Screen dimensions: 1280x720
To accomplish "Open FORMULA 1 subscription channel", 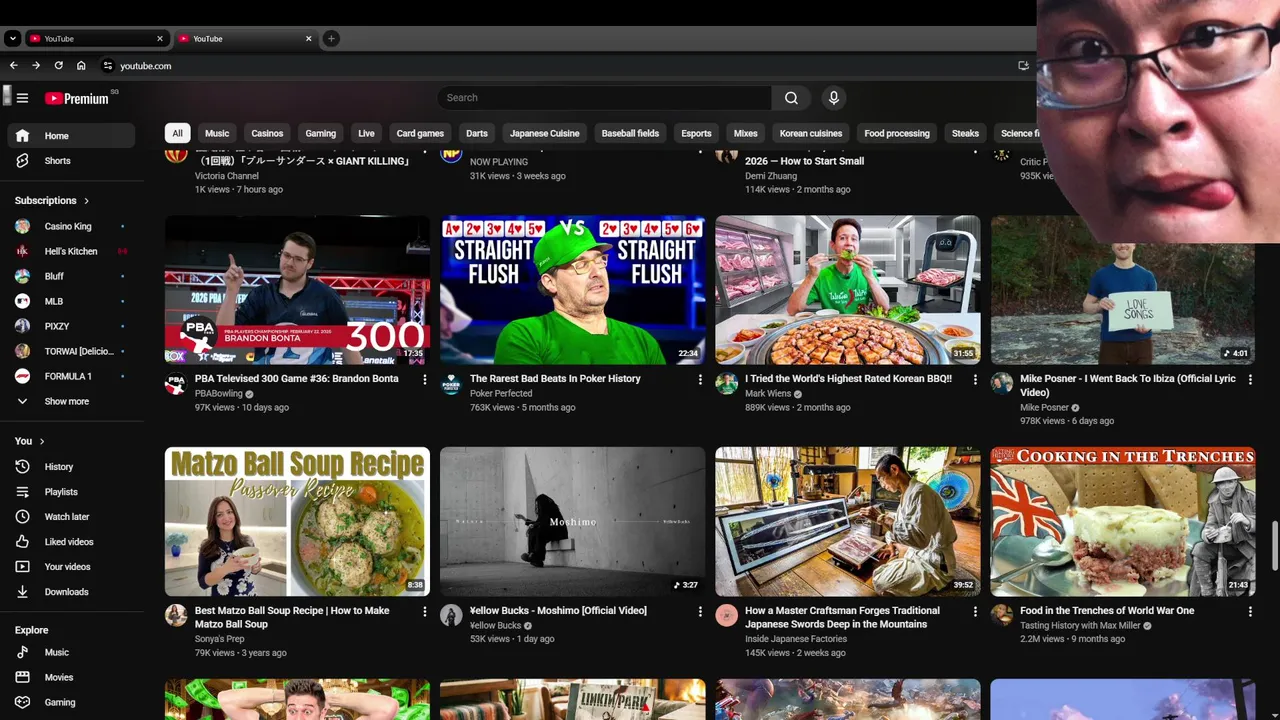I will (x=71, y=376).
